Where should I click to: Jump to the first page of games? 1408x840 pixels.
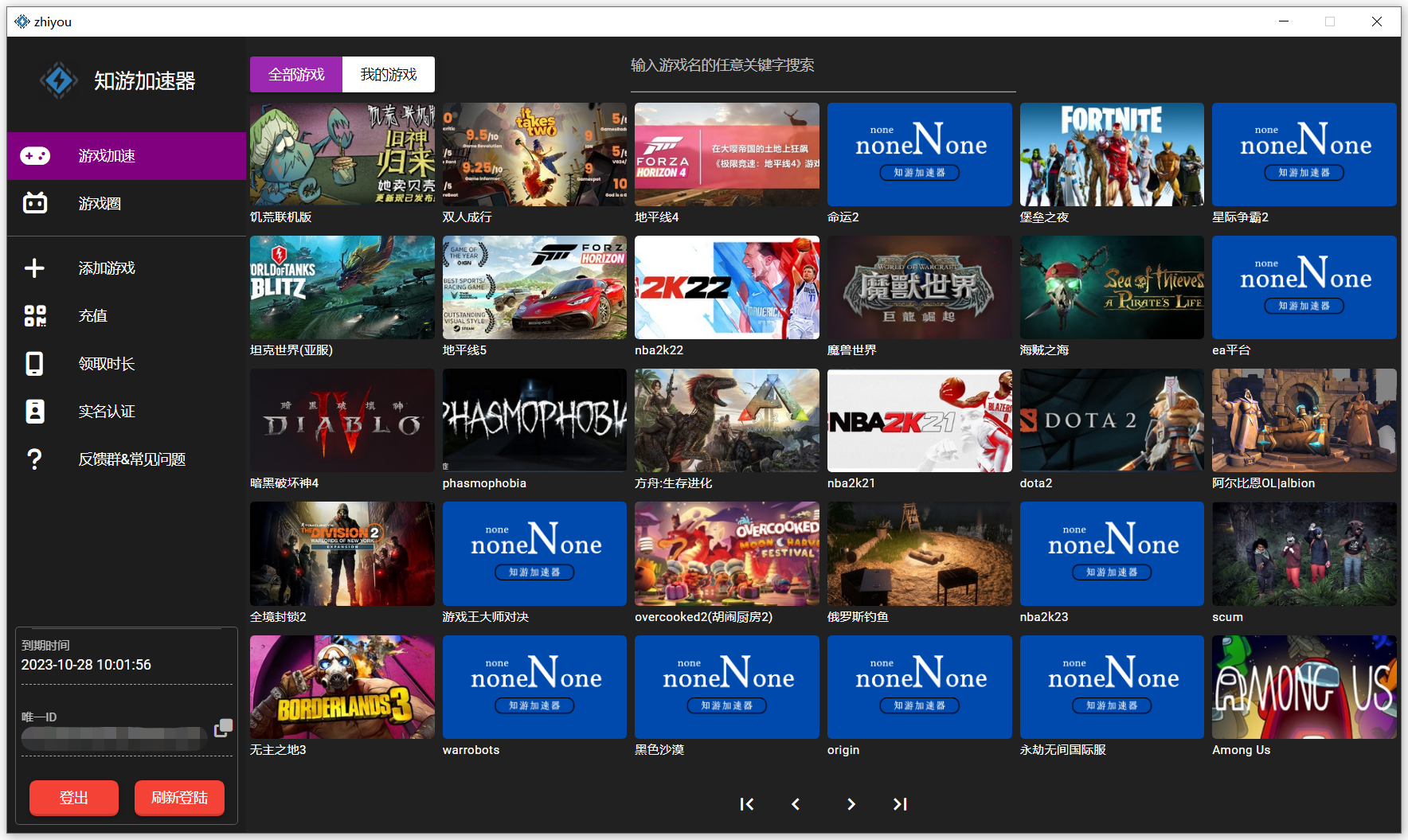tap(747, 804)
